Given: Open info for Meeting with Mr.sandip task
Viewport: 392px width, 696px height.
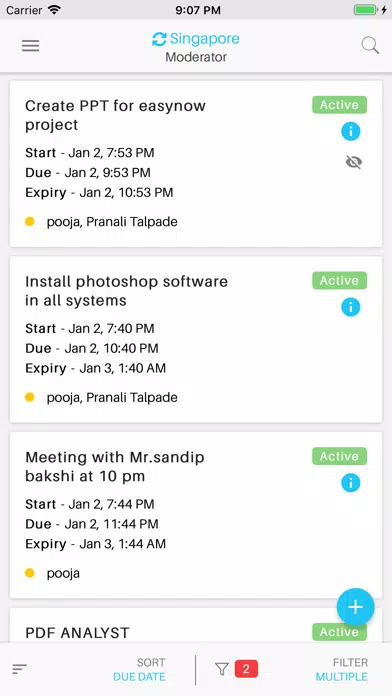Looking at the screenshot, I should (350, 483).
